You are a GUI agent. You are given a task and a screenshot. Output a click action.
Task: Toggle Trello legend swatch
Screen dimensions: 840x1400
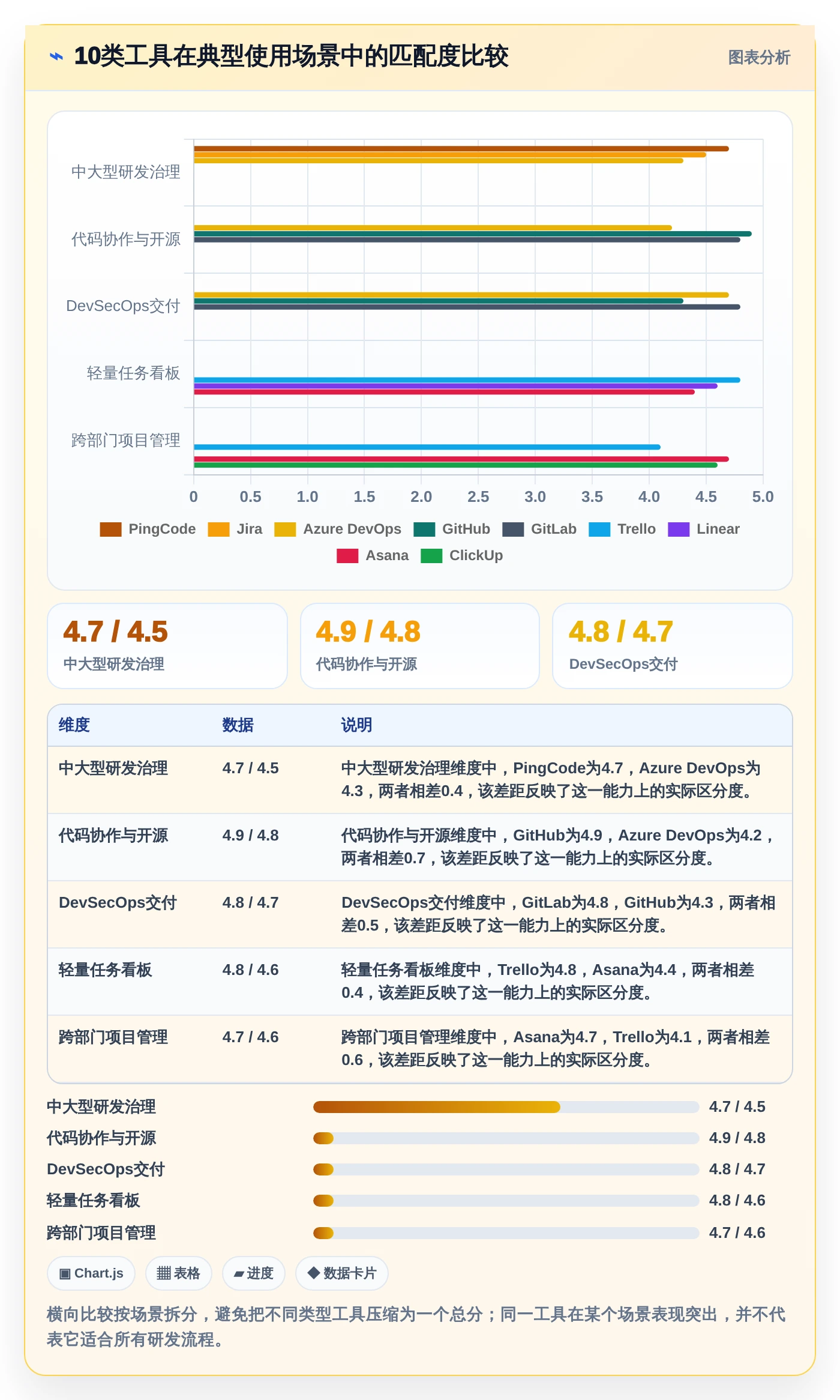(x=599, y=529)
